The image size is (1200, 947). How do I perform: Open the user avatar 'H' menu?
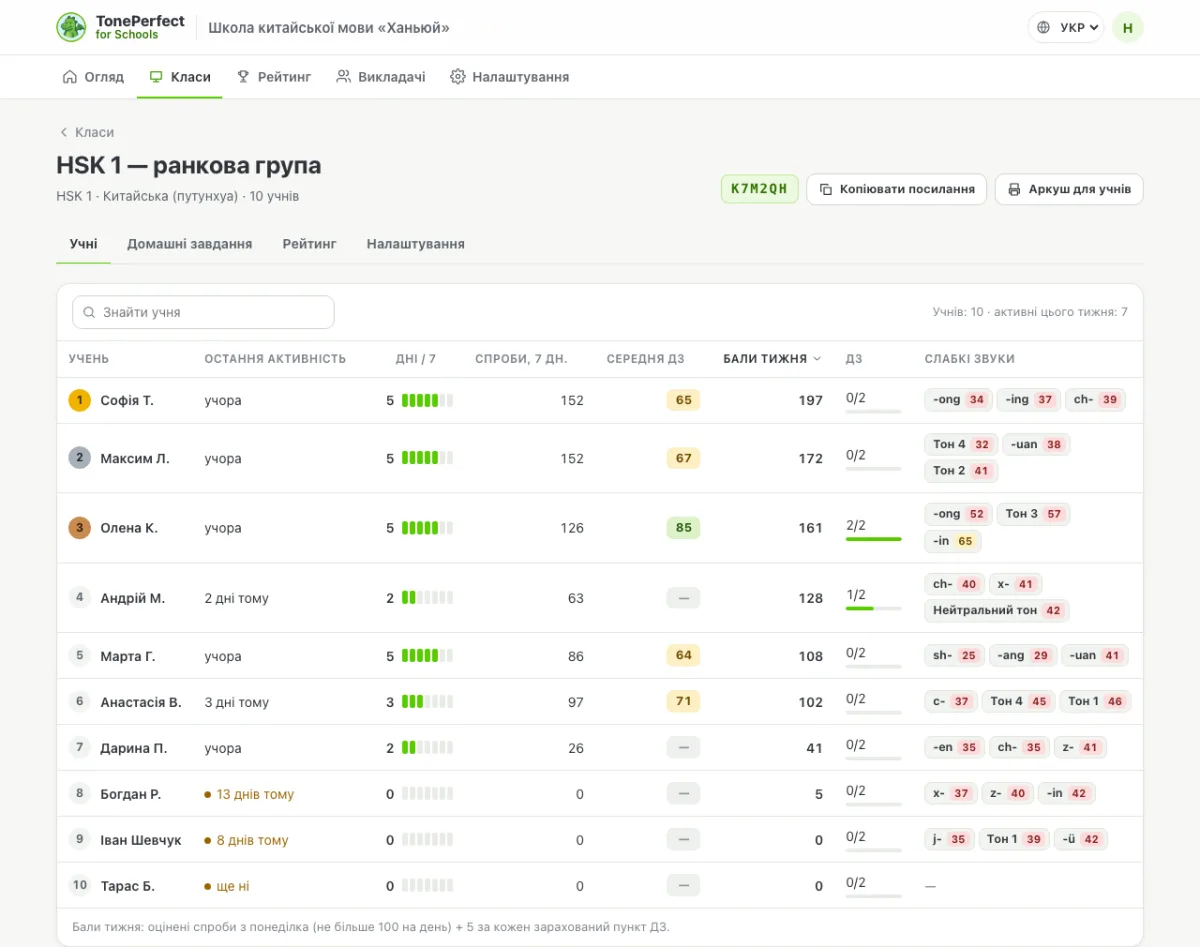coord(1128,28)
